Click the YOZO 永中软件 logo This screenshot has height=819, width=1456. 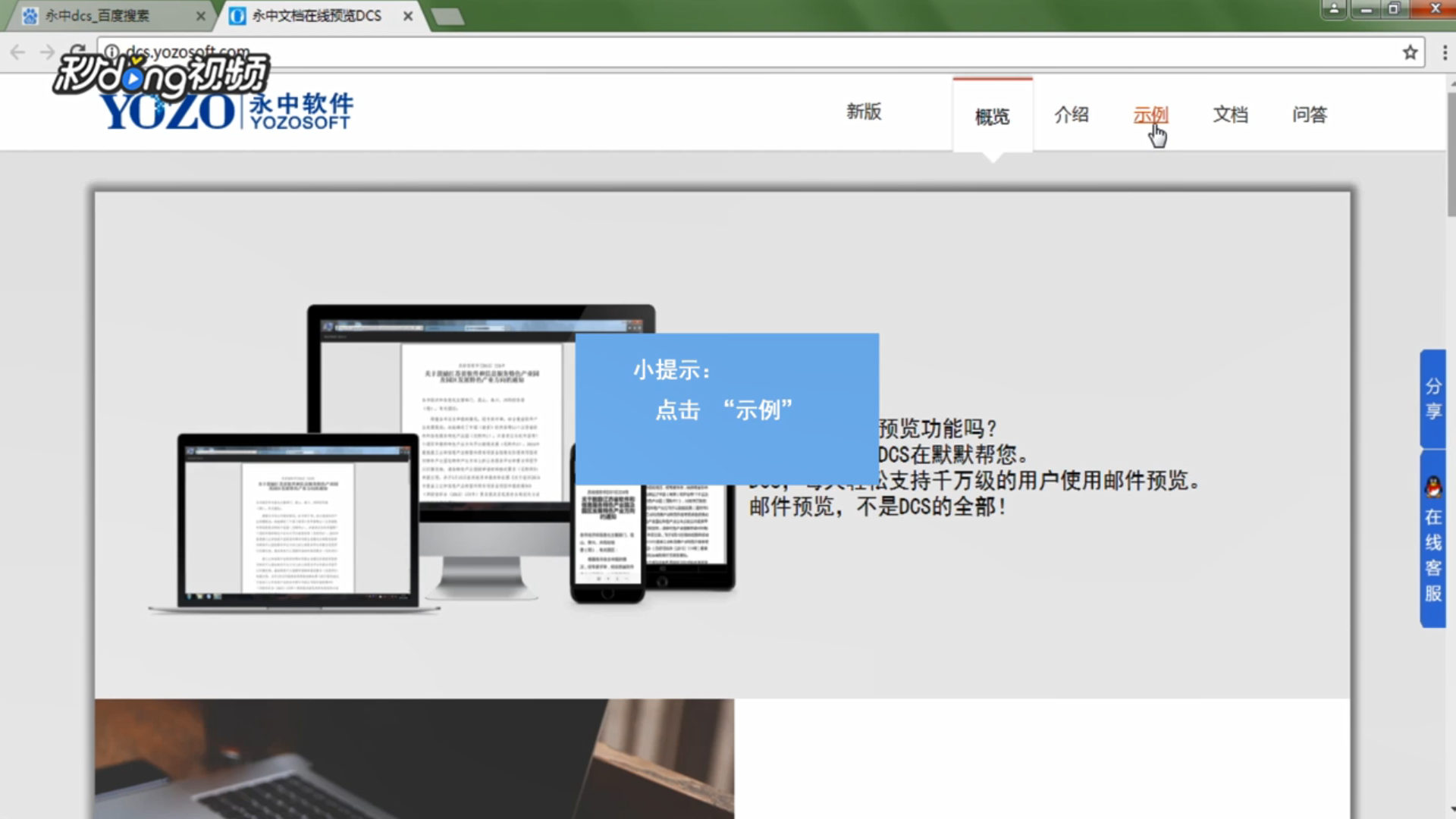pyautogui.click(x=226, y=112)
